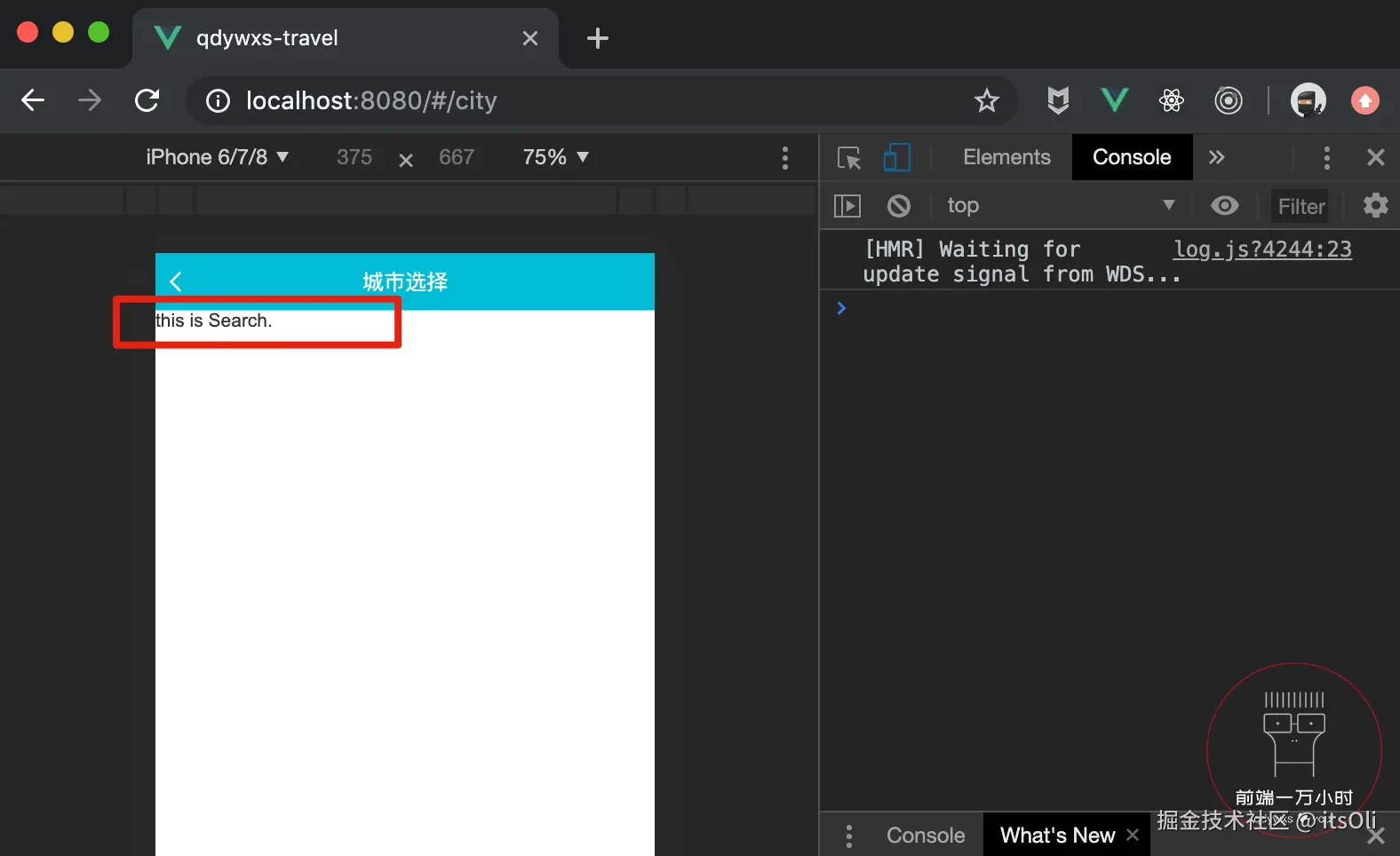The image size is (1400, 856).
Task: Show more DevTools tabs
Action: [x=1216, y=157]
